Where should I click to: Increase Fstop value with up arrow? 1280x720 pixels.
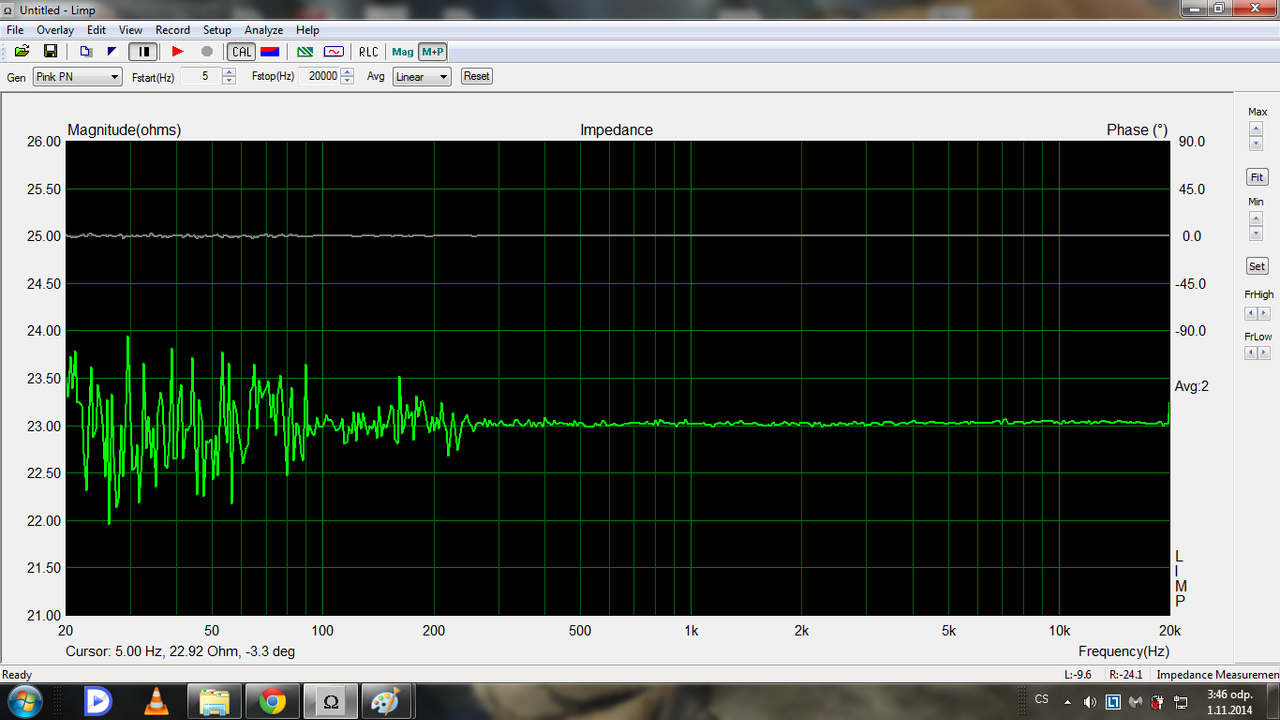coord(347,72)
